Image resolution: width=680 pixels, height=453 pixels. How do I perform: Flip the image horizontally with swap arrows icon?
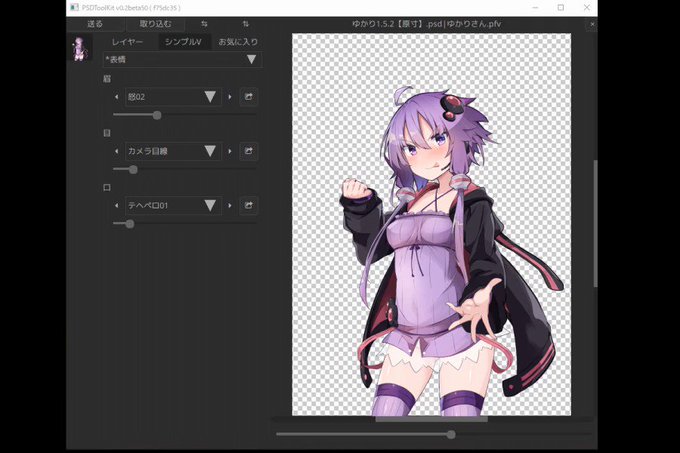point(204,24)
